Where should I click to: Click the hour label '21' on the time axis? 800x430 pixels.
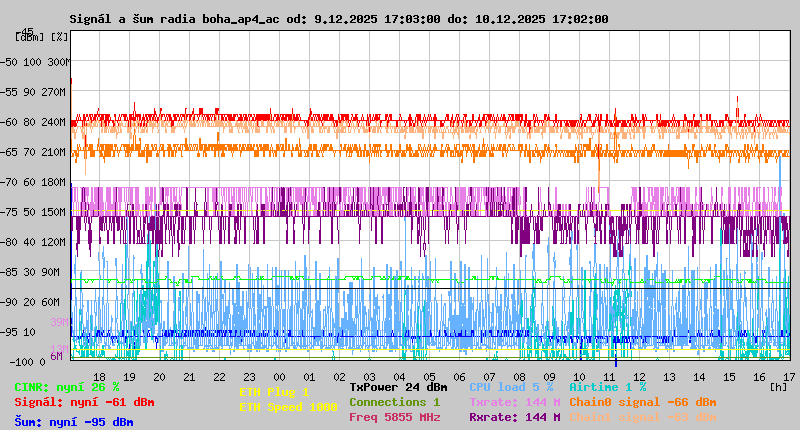[x=189, y=377]
